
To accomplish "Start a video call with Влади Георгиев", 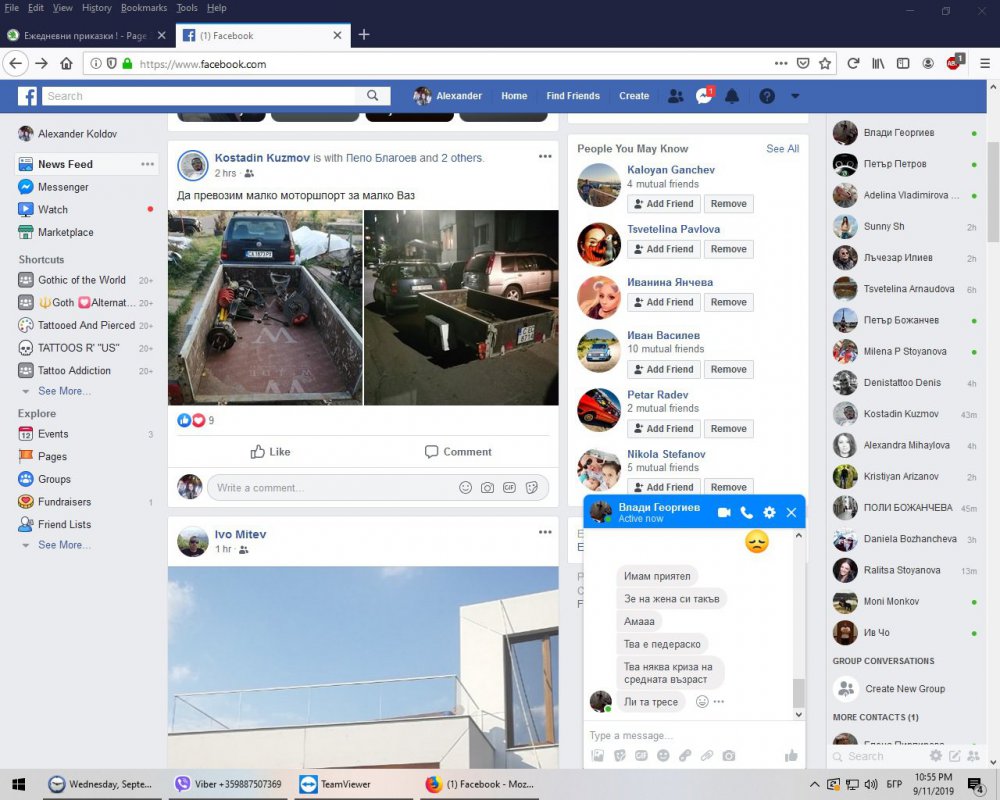I will click(x=724, y=513).
